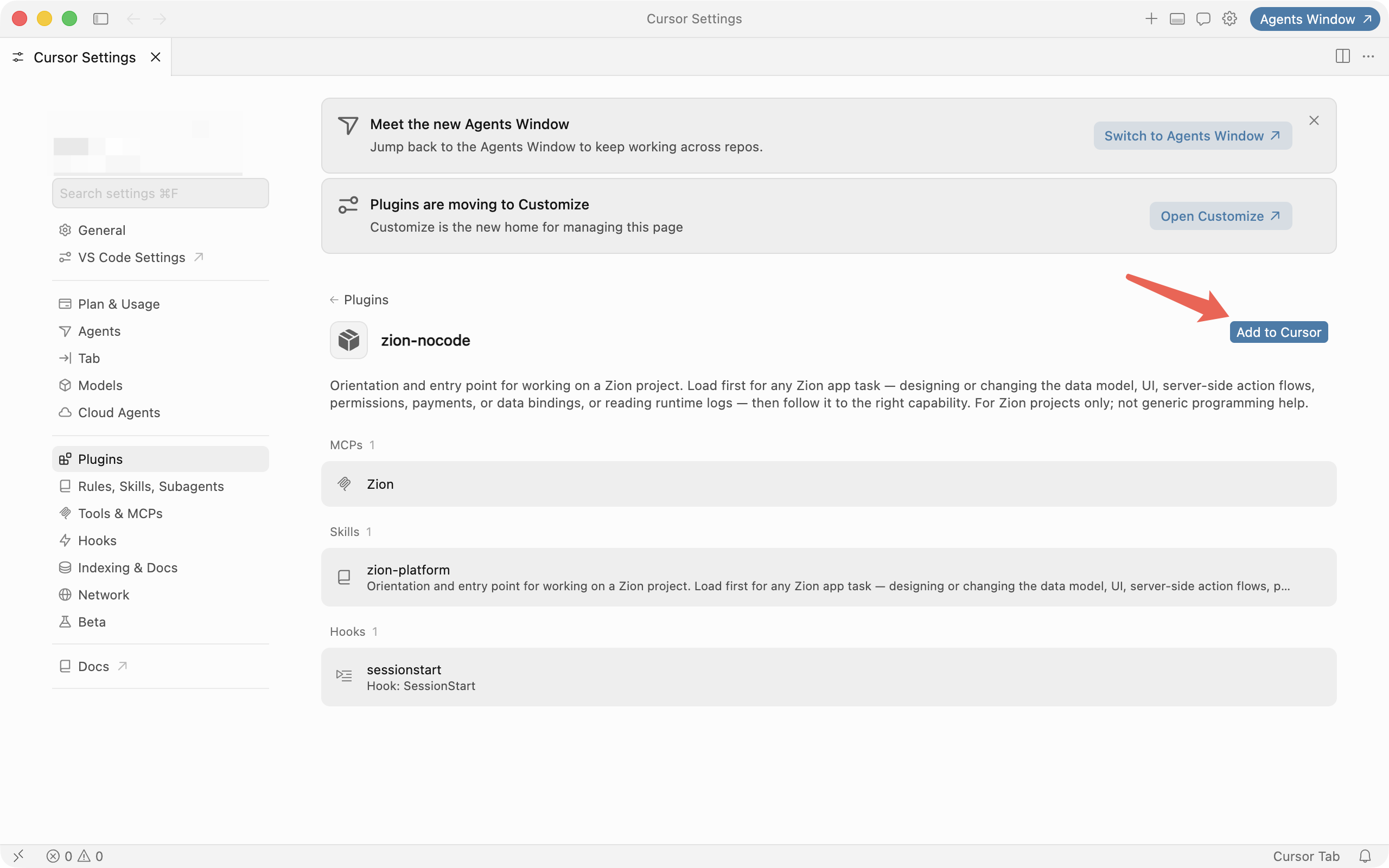Toggle the primary sidebar icon in title bar
This screenshot has height=868, width=1389.
coord(100,19)
